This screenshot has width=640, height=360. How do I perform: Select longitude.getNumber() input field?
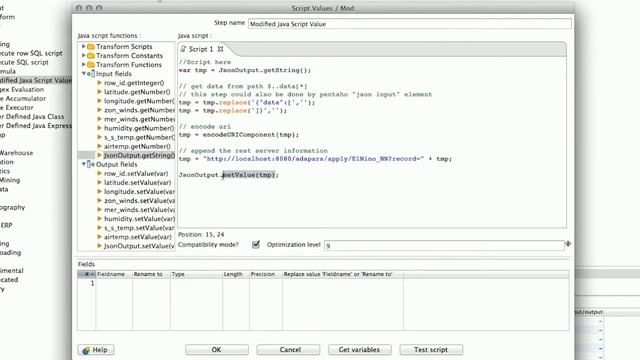pos(139,101)
